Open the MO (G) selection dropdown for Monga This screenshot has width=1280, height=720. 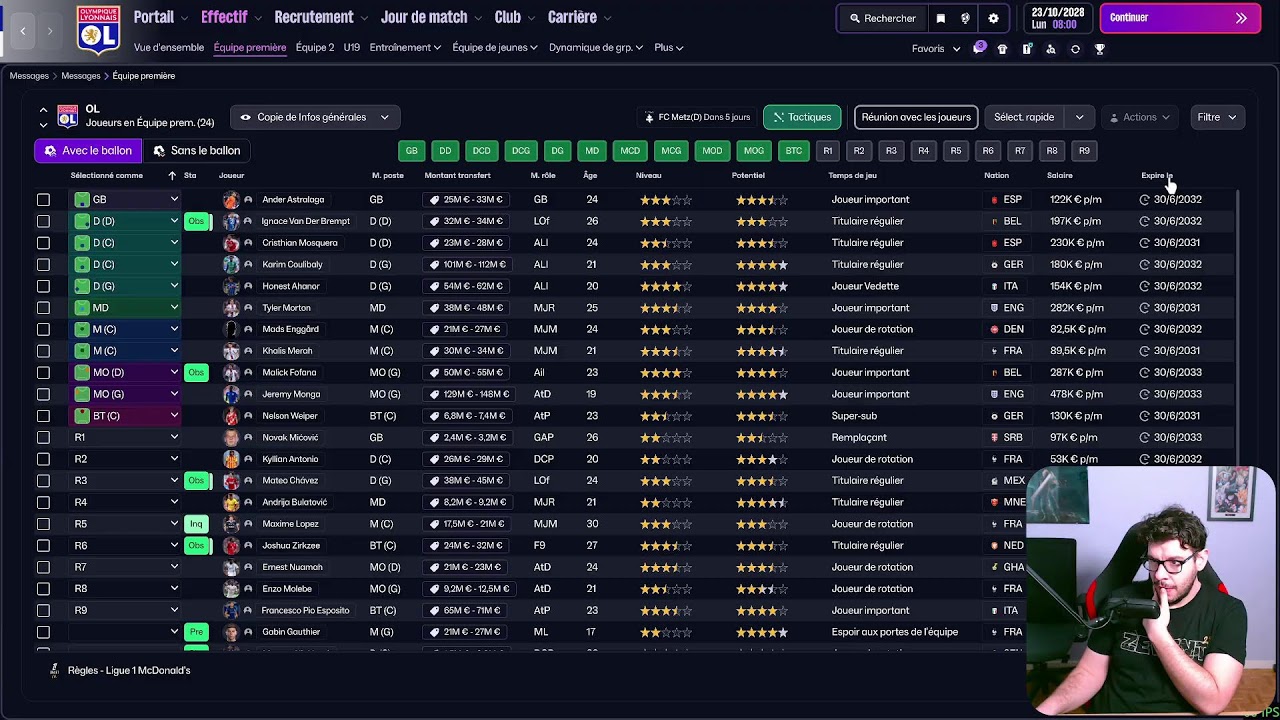pos(125,395)
